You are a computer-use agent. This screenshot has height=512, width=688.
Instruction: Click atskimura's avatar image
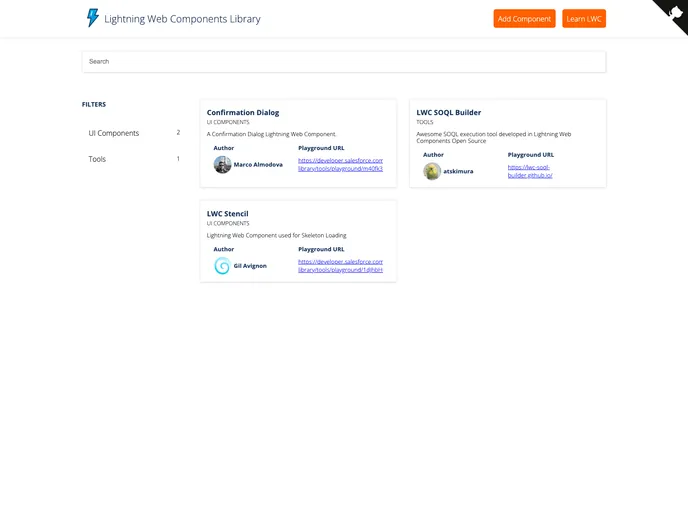point(432,171)
